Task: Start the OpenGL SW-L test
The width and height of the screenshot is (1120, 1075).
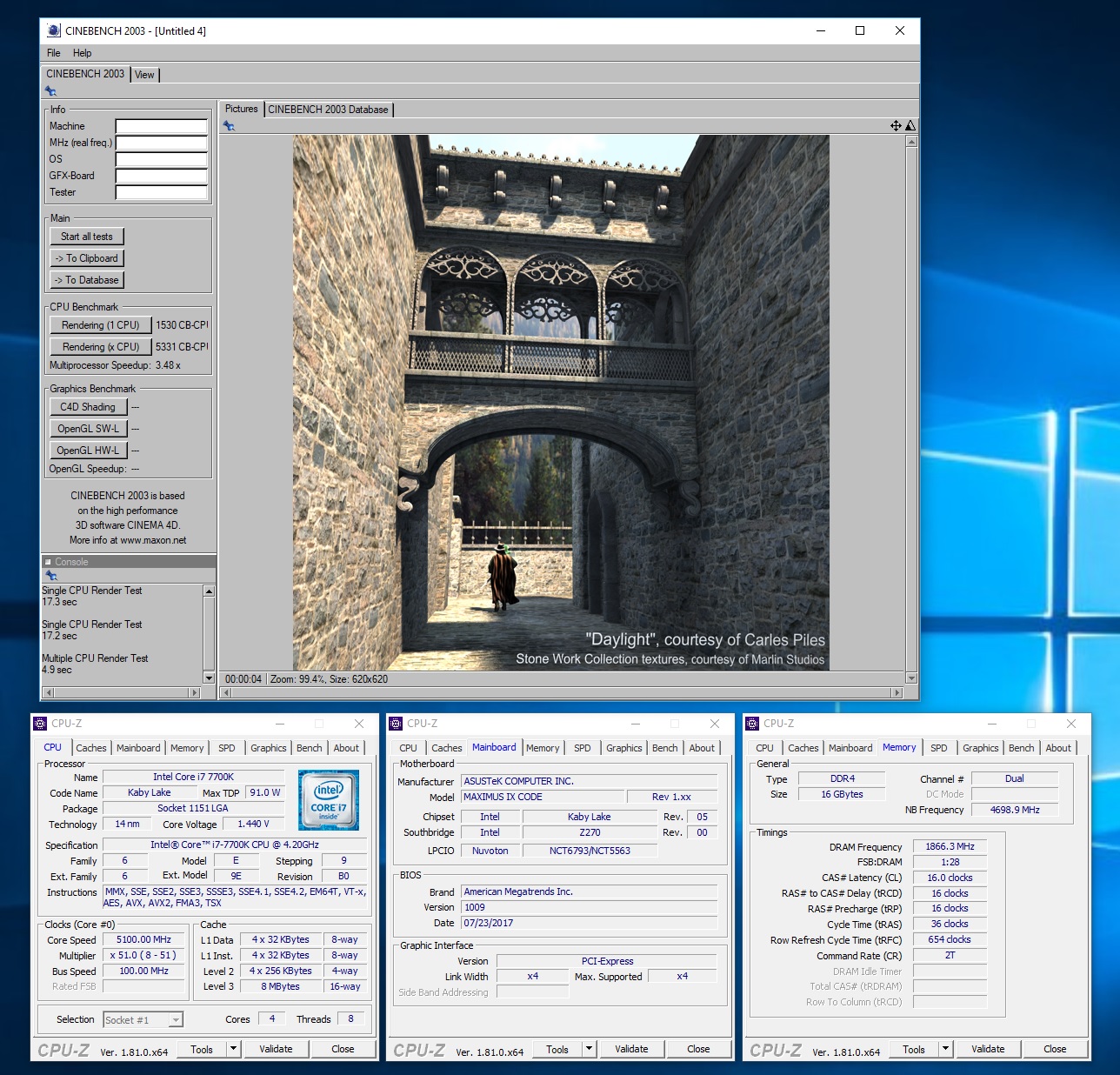Action: pos(88,429)
